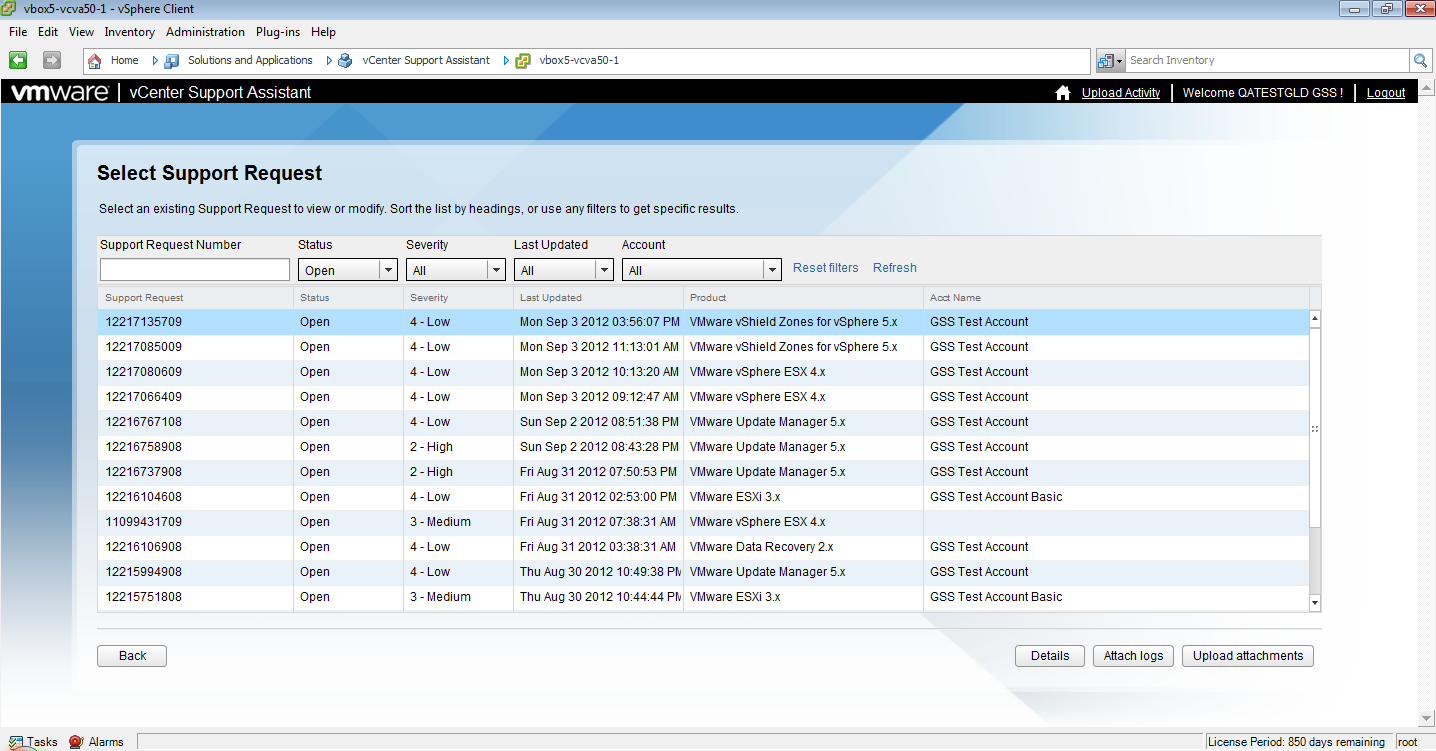Click the Upload attachments button

(1248, 656)
